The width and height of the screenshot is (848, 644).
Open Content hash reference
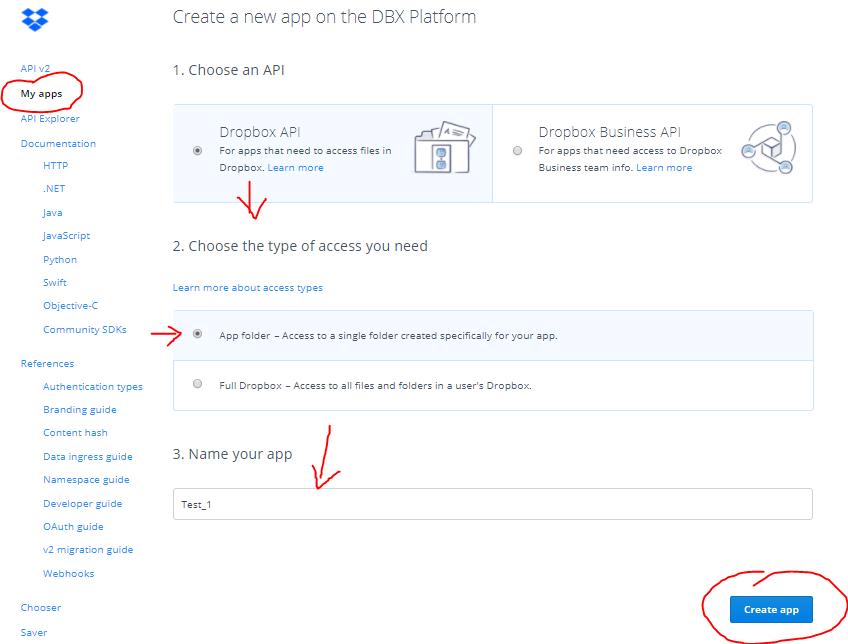click(x=75, y=433)
